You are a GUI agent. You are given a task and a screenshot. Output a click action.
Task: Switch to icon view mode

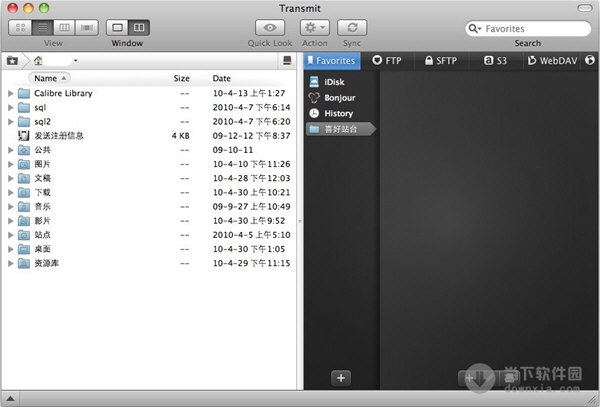coord(20,28)
